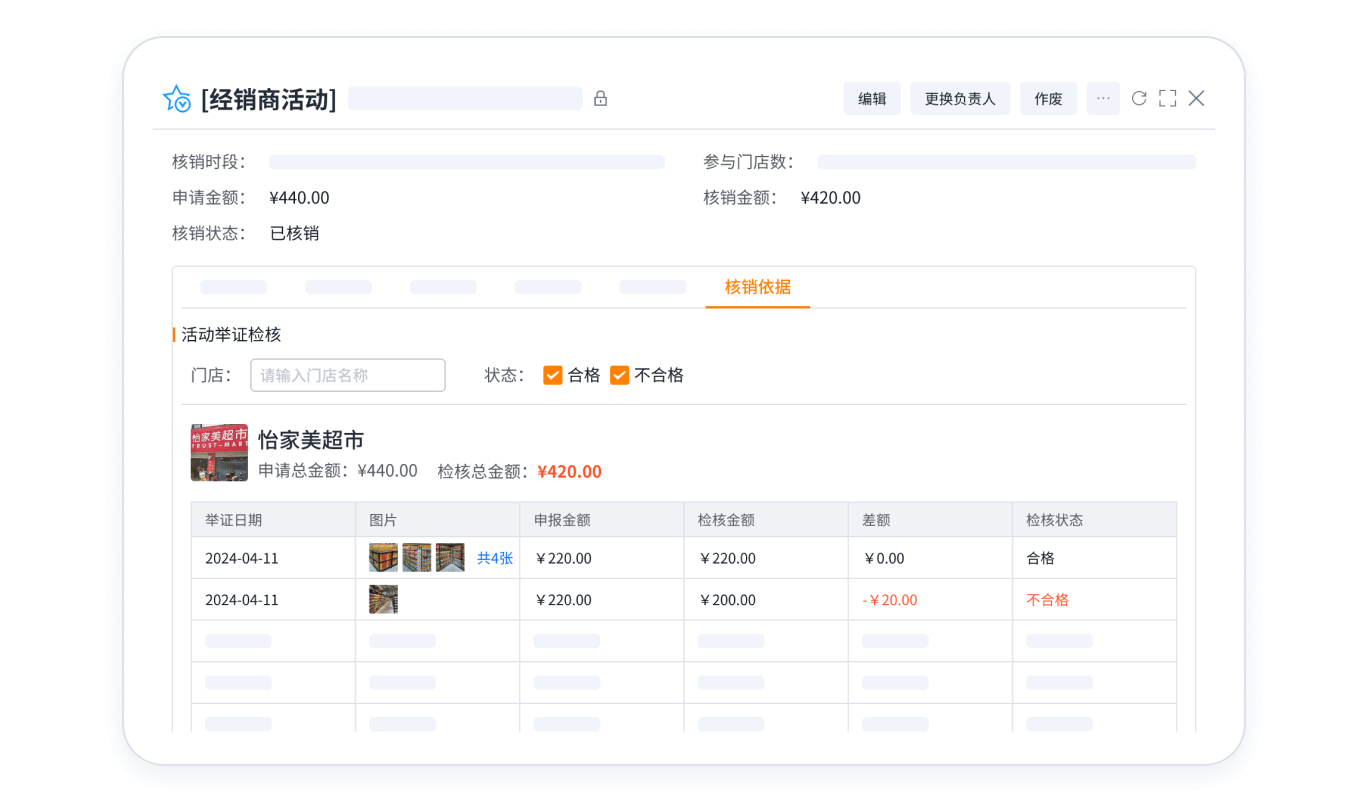Click the third shelf photo thumbnail

point(449,557)
